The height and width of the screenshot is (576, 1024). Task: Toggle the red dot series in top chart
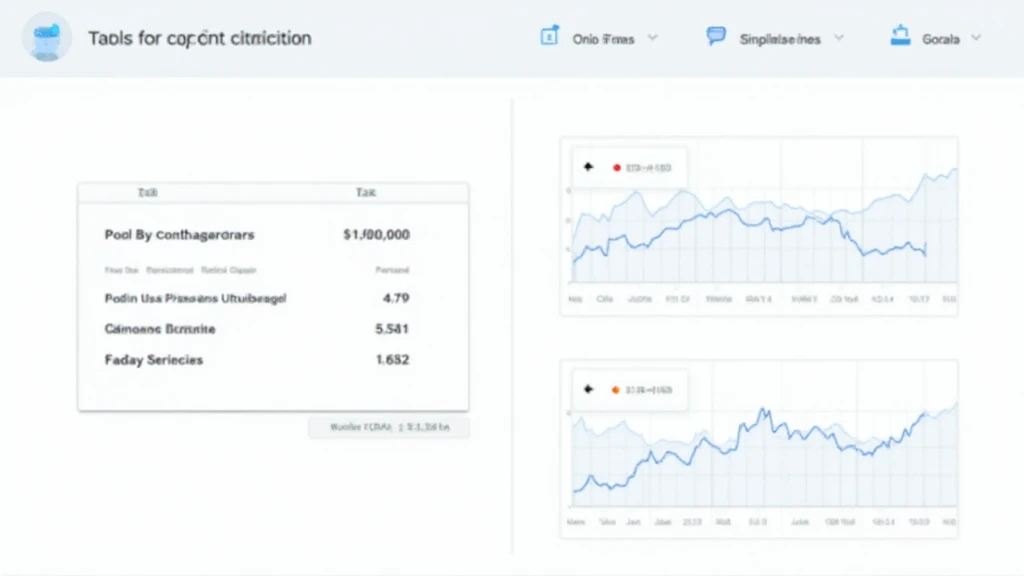click(x=616, y=168)
